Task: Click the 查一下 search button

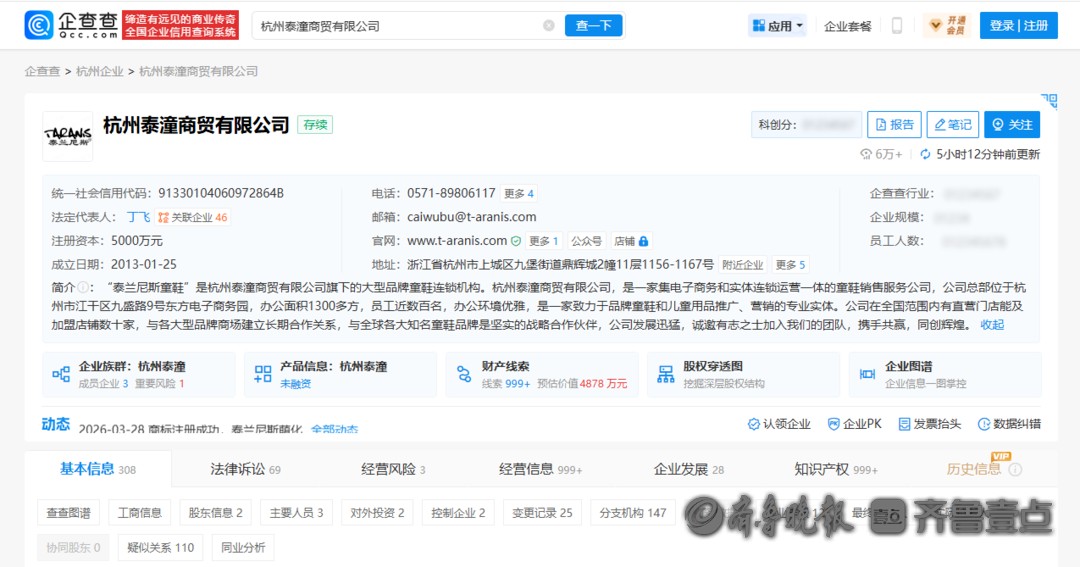Action: tap(593, 26)
